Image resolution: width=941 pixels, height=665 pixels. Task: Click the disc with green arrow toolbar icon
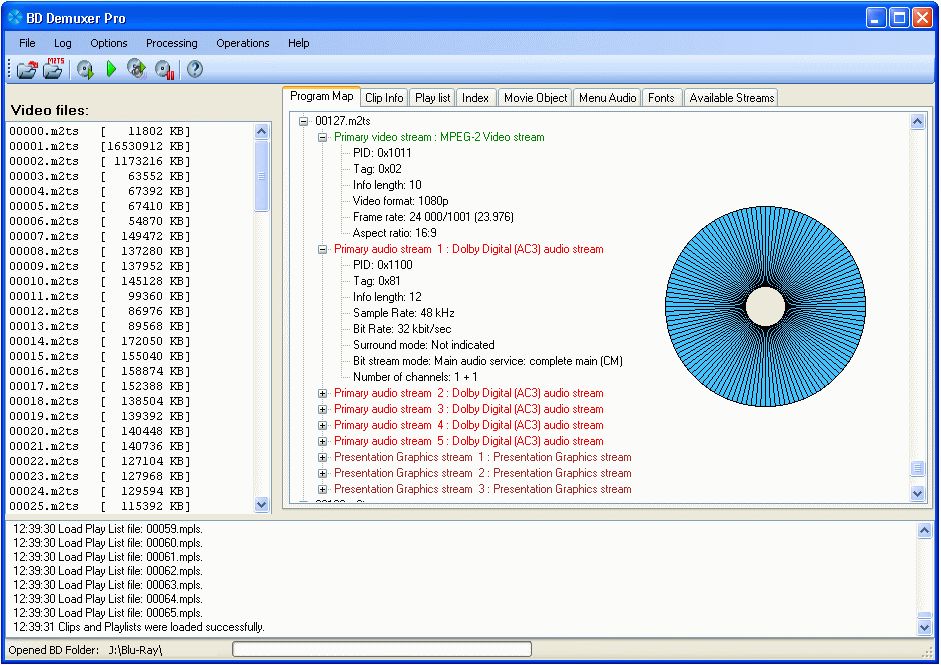coord(85,70)
